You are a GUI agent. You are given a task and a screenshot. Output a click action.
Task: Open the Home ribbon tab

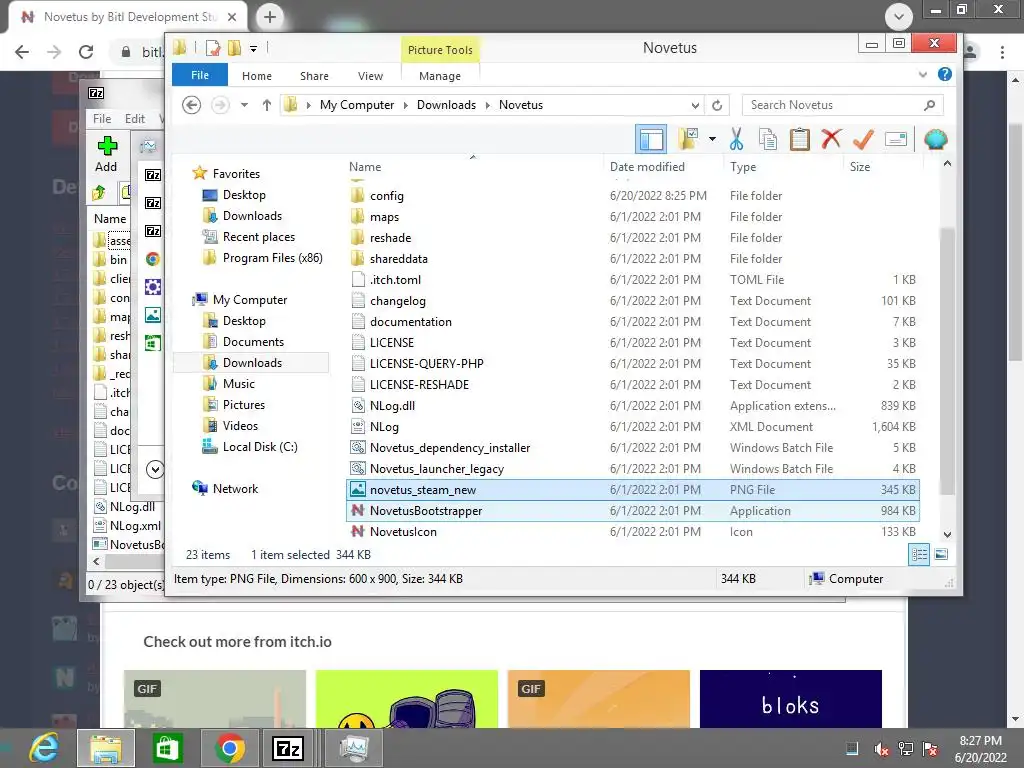257,76
